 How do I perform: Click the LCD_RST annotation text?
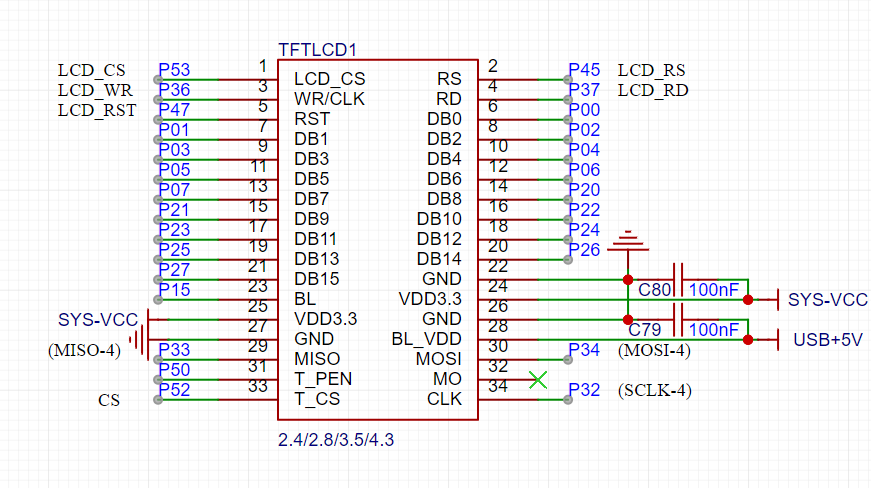(97, 110)
